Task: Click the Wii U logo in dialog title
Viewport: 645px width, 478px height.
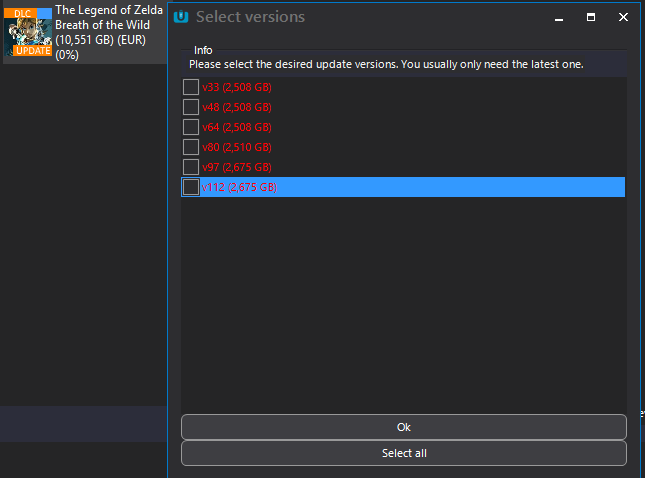Action: 181,17
